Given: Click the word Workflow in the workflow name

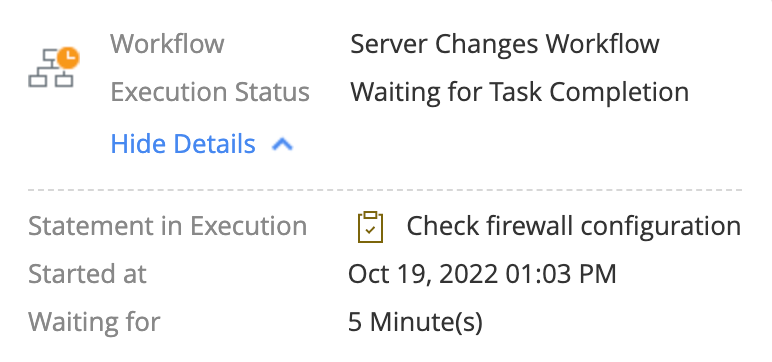Looking at the screenshot, I should click(602, 44).
